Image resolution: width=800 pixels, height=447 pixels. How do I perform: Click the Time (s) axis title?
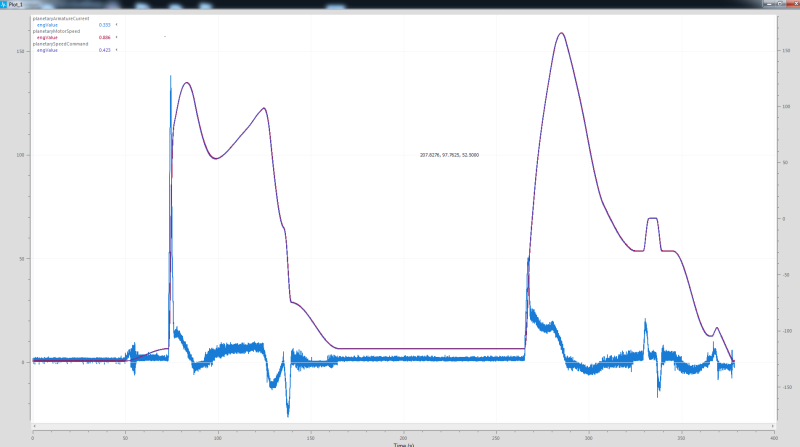(x=404, y=445)
